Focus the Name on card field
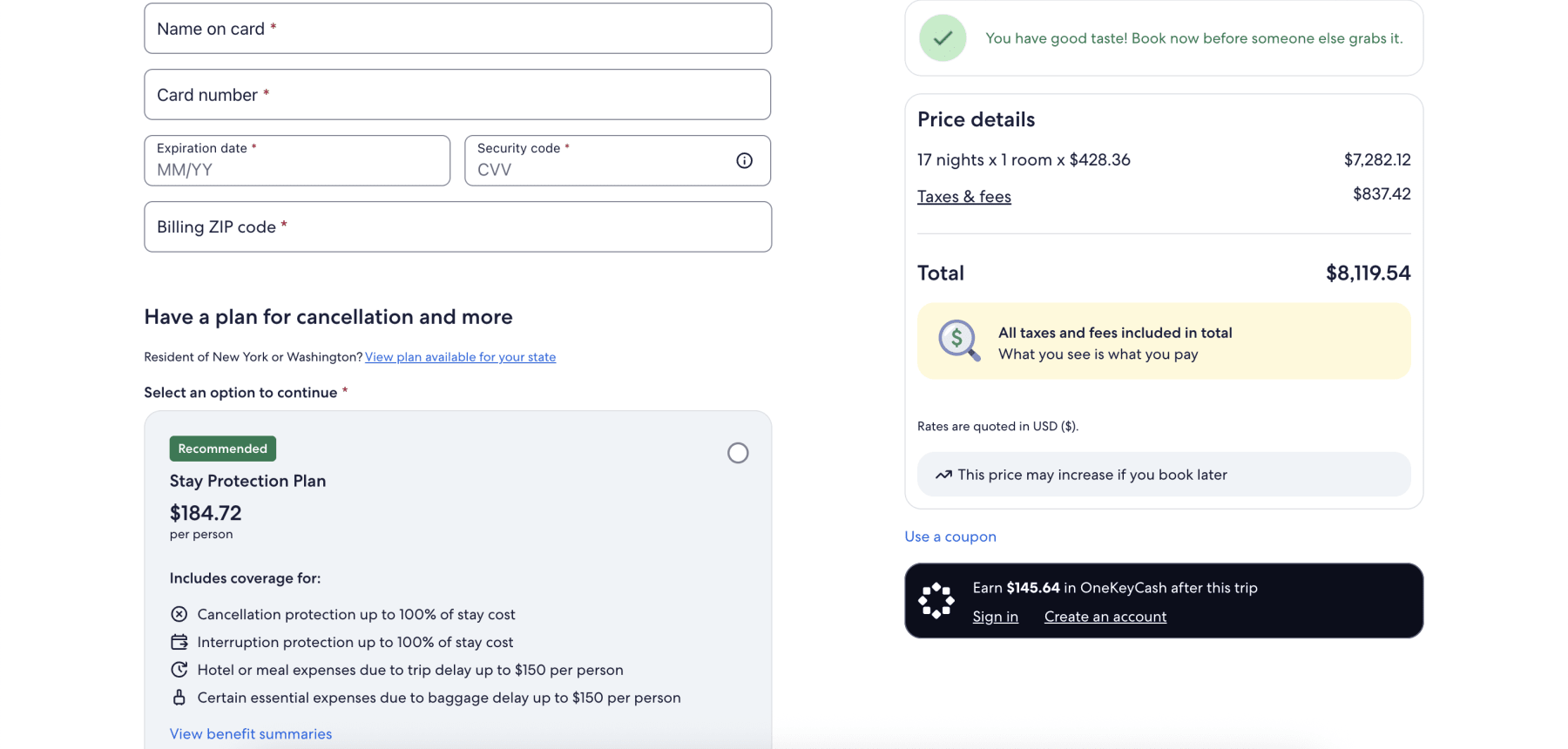This screenshot has width=1568, height=749. [x=457, y=29]
